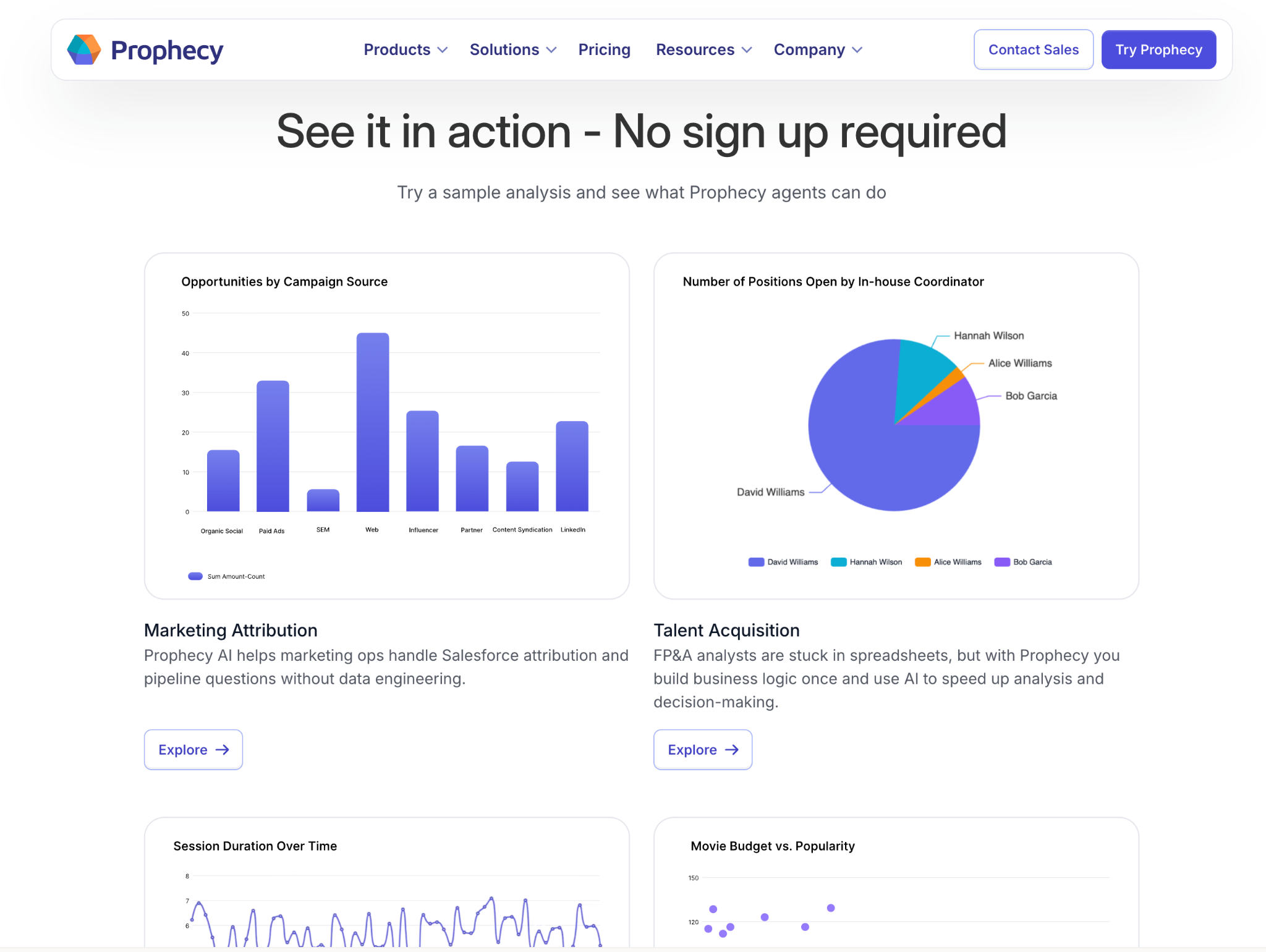Select the Paid Ads bar in chart
The height and width of the screenshot is (952, 1266).
point(273,446)
